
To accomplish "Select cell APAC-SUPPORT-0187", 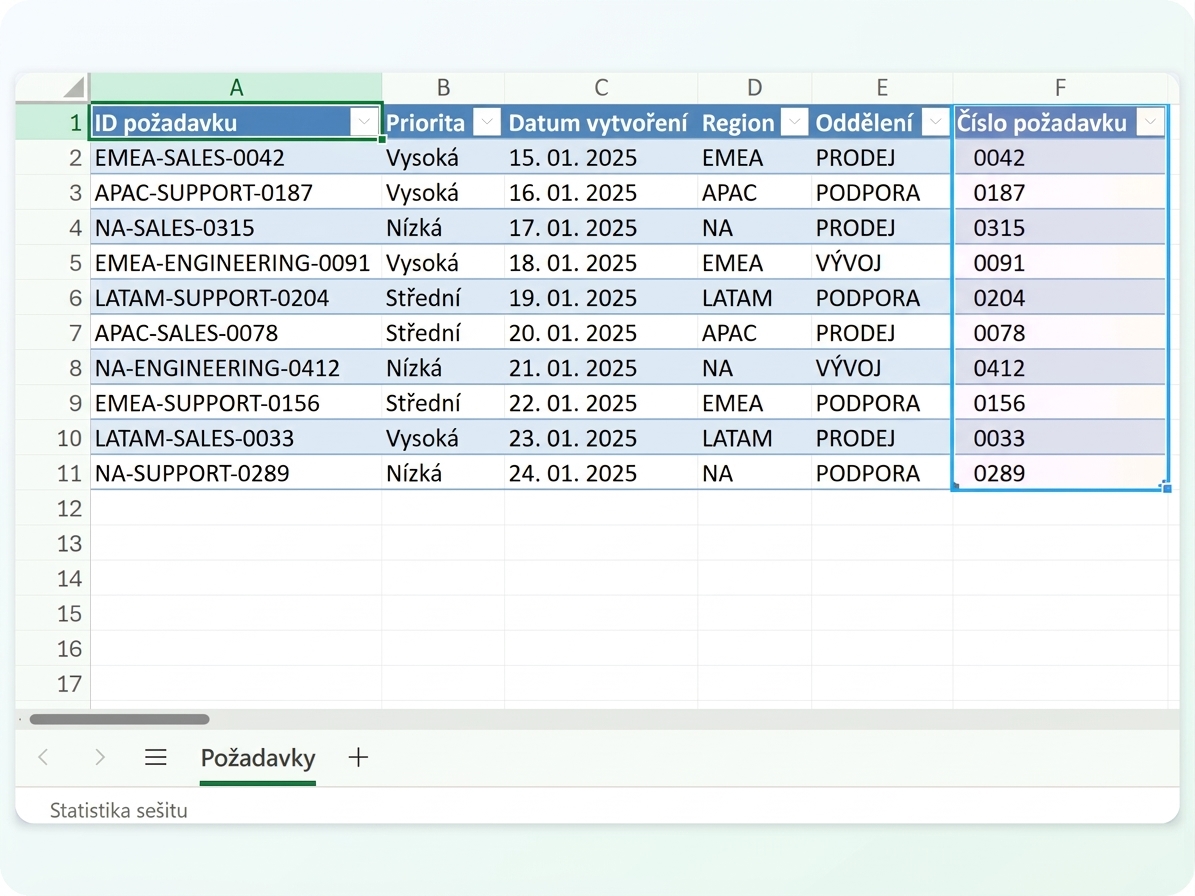I will point(236,193).
